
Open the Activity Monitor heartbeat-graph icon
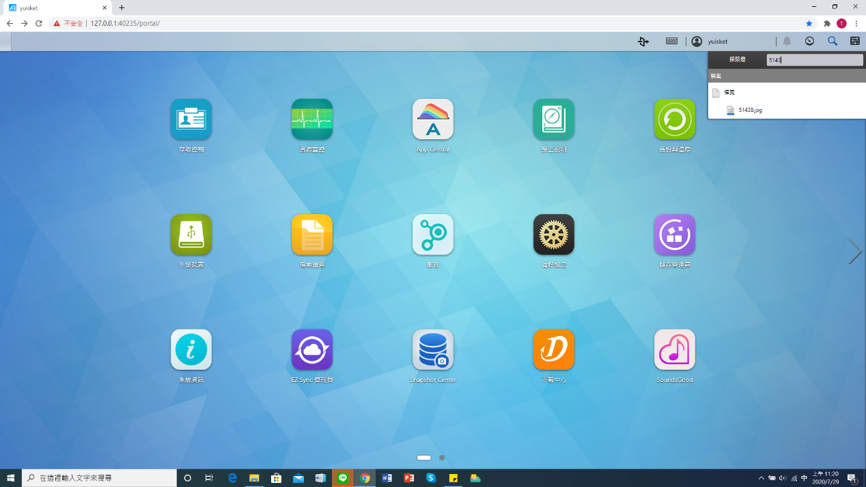[x=312, y=119]
